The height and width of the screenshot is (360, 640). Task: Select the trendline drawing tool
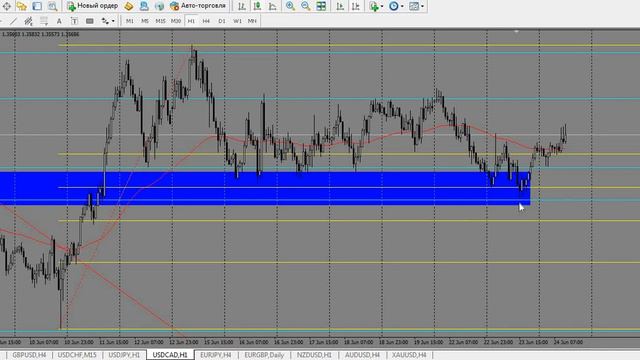click(13, 21)
